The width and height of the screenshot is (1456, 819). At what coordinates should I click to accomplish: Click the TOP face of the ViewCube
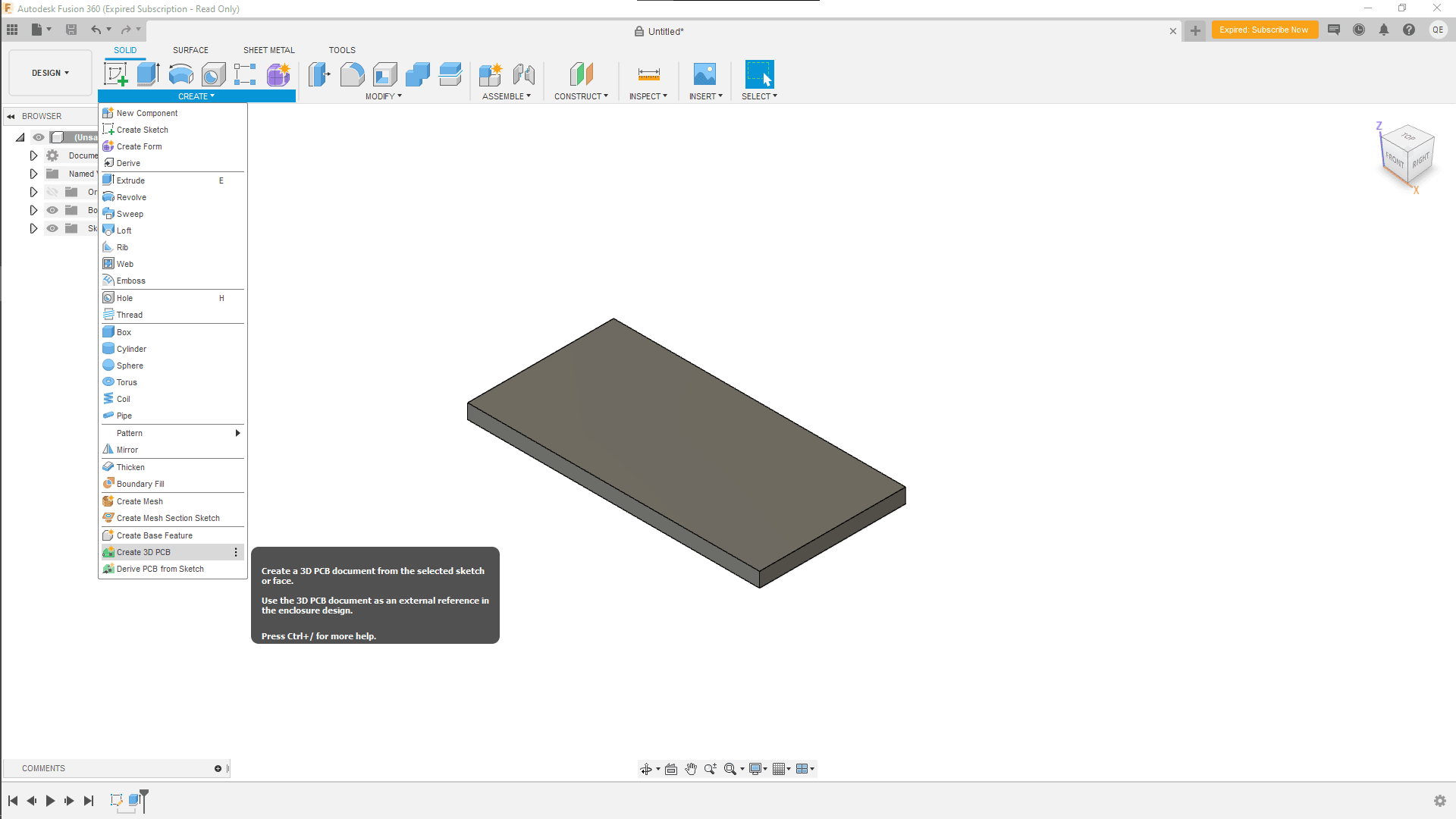[x=1409, y=139]
